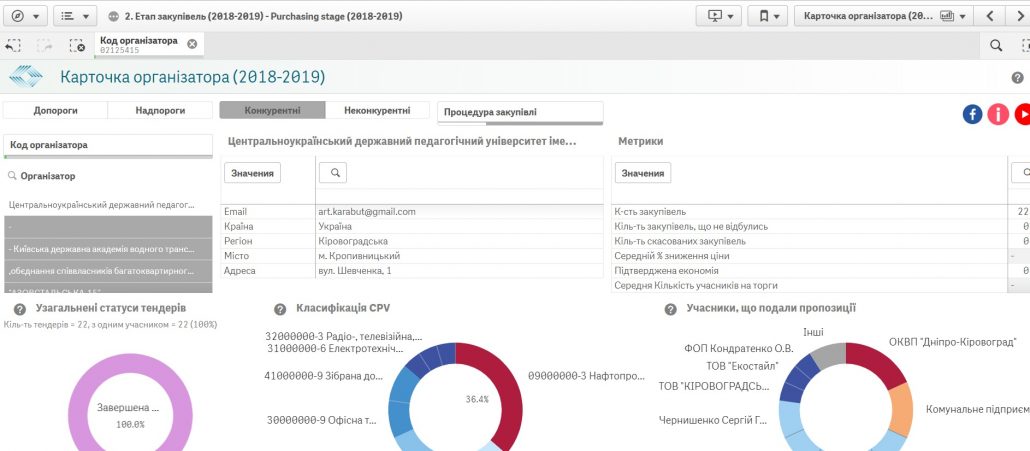The image size is (1030, 451).
Task: Open the selections search icon
Action: (996, 45)
